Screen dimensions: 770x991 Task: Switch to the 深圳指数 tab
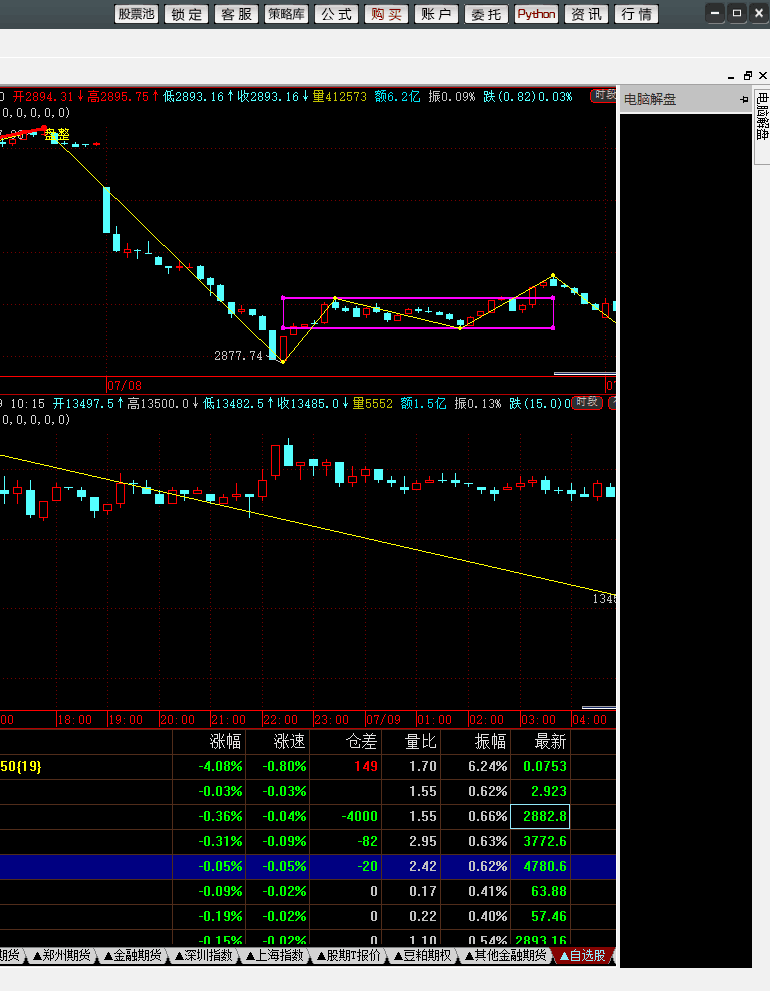point(204,955)
